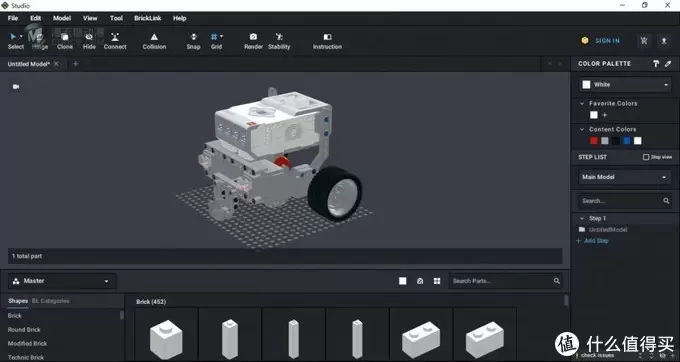Viewport: 680px width, 362px height.
Task: Open the Instruction maker
Action: (x=327, y=41)
